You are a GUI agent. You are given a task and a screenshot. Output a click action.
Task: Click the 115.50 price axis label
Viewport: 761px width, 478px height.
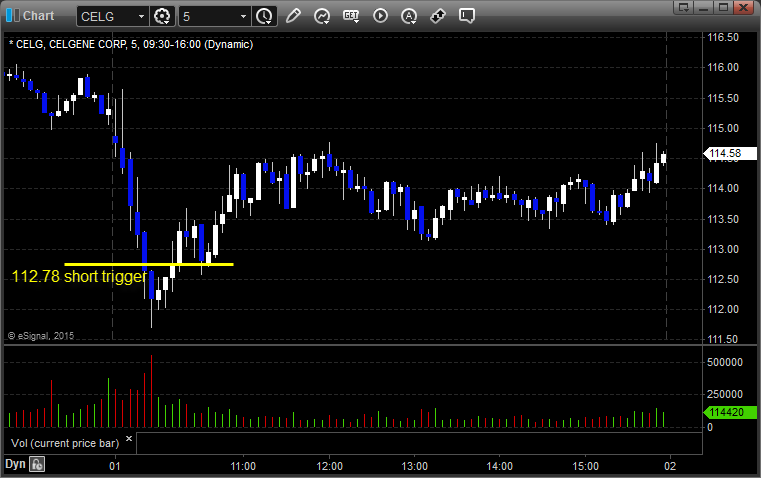(723, 98)
